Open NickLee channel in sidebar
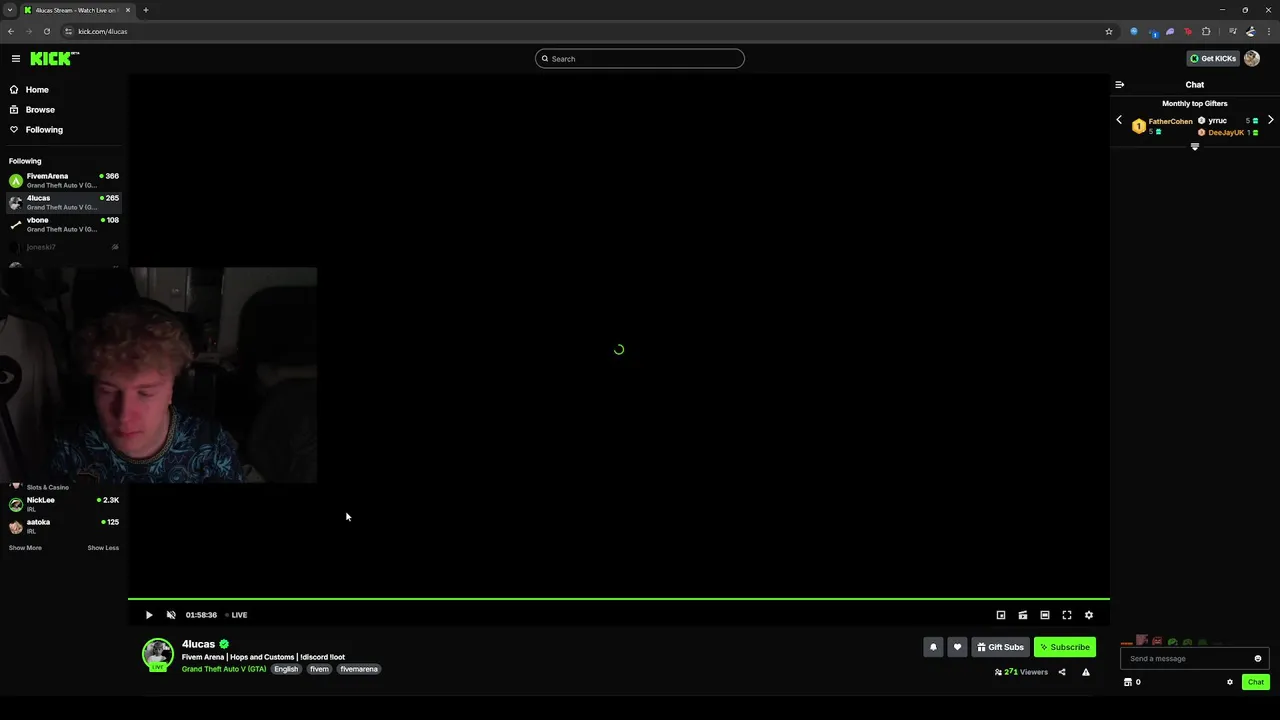The image size is (1280, 720). click(x=63, y=504)
